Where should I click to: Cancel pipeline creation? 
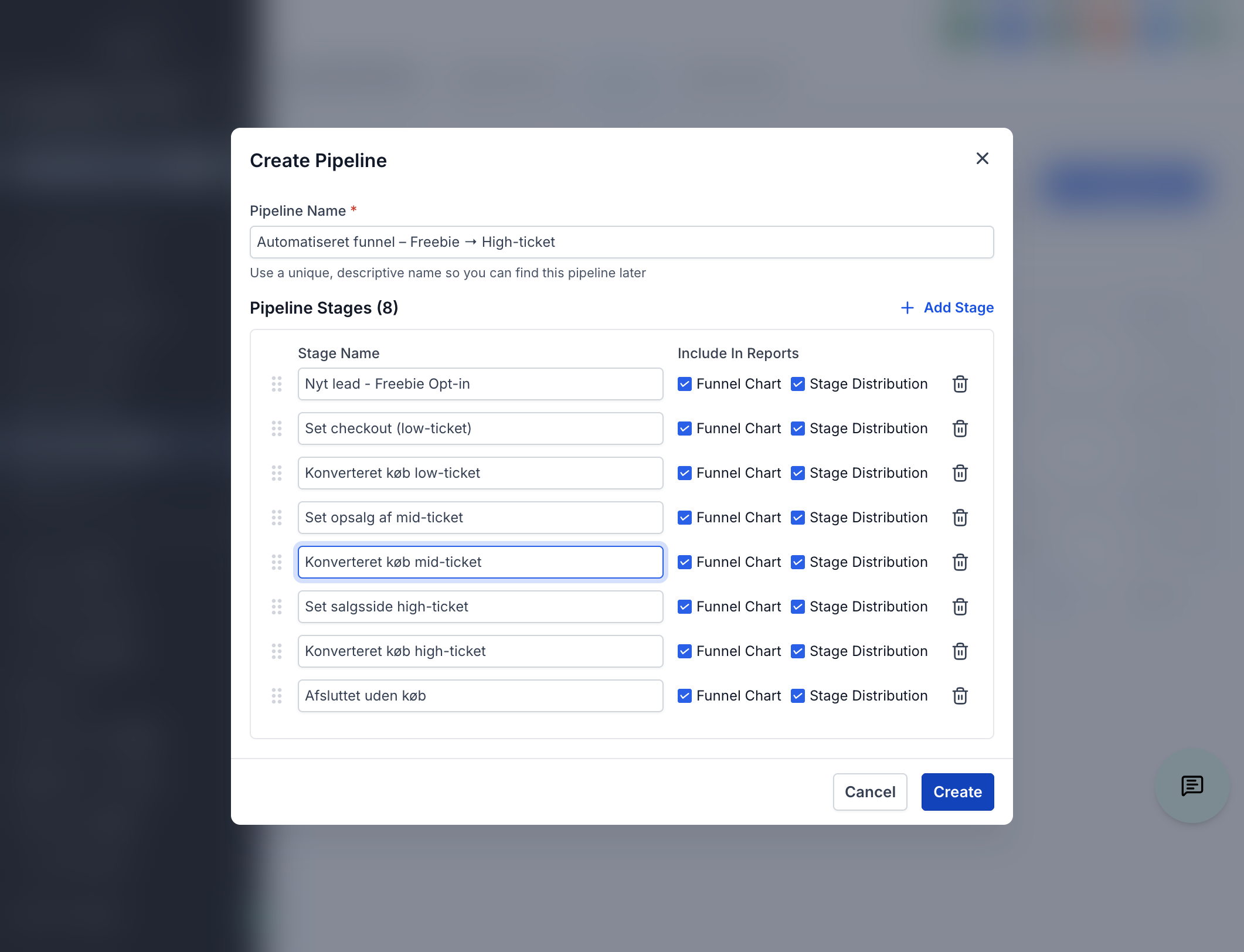(870, 792)
